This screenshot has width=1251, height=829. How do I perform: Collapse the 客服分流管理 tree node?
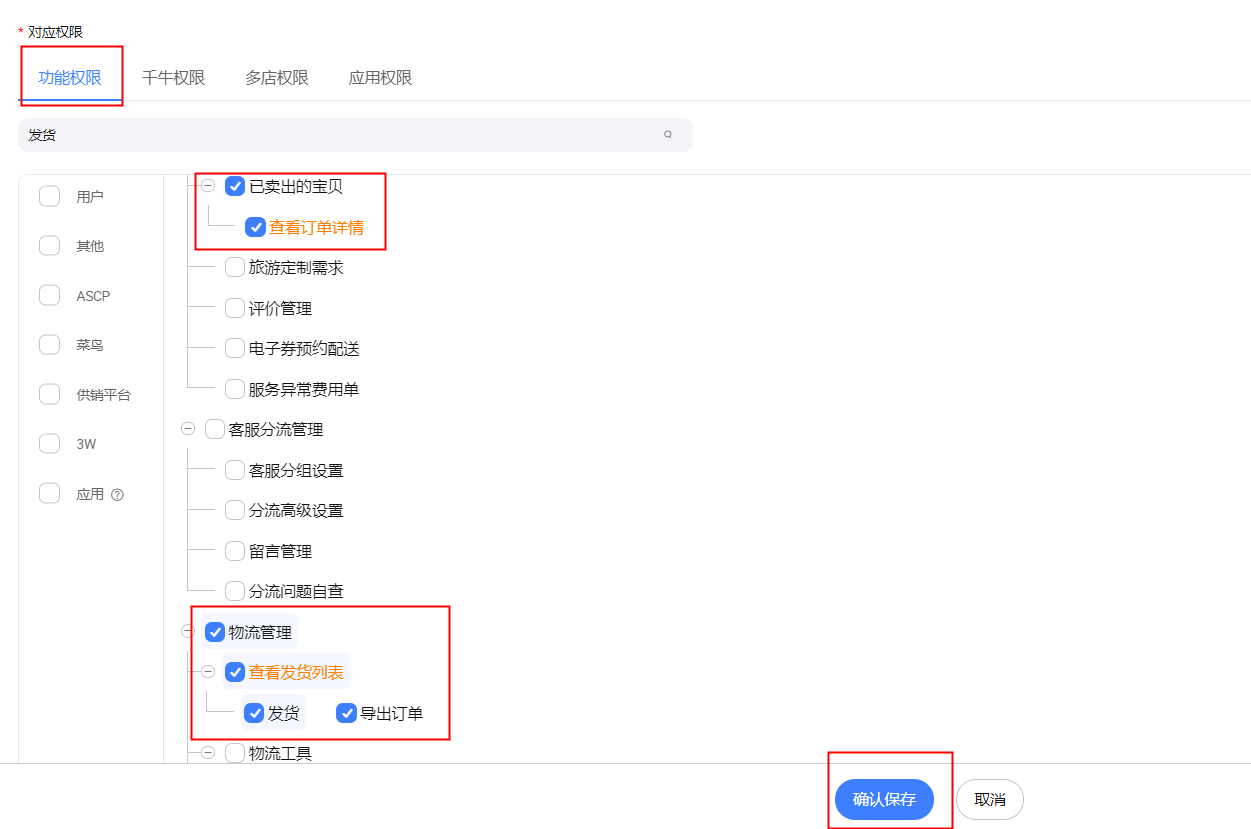188,429
